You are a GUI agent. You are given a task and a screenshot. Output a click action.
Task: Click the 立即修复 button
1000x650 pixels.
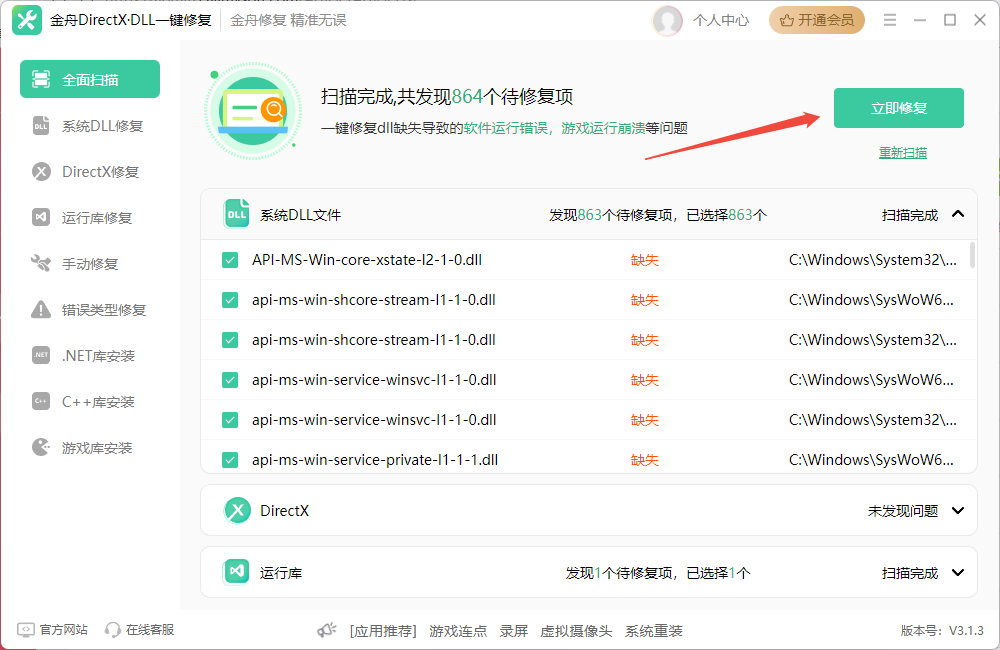pyautogui.click(x=899, y=108)
